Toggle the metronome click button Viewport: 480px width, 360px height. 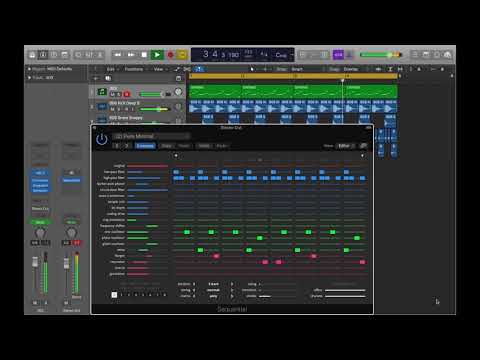click(349, 55)
